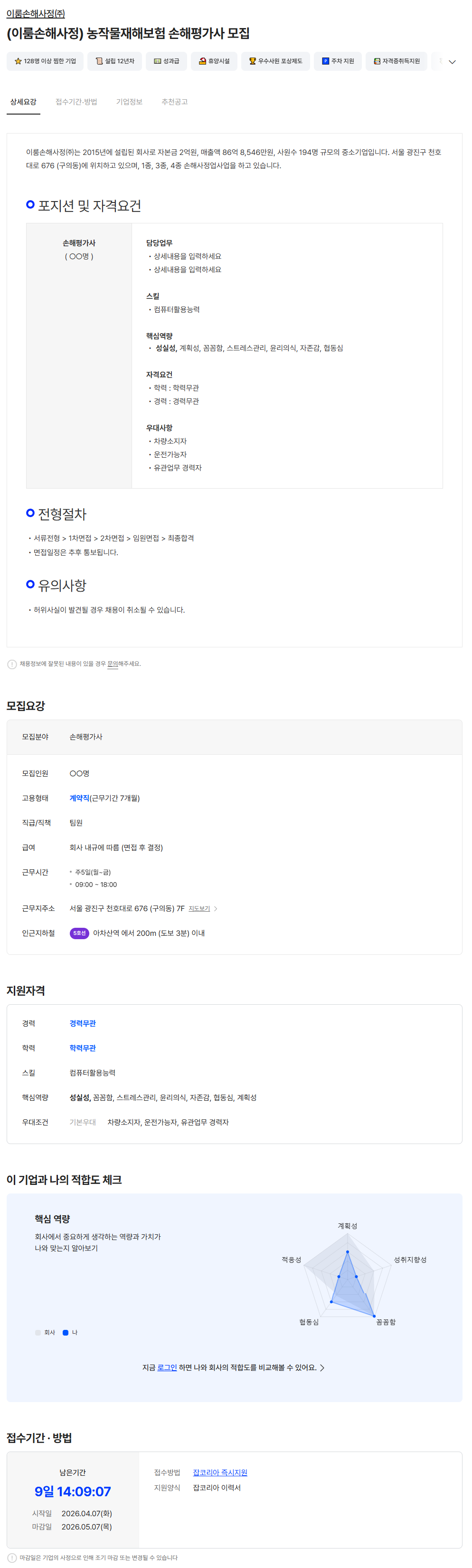472x1568 pixels.
Task: Open the 기업정보 tab
Action: click(x=129, y=102)
